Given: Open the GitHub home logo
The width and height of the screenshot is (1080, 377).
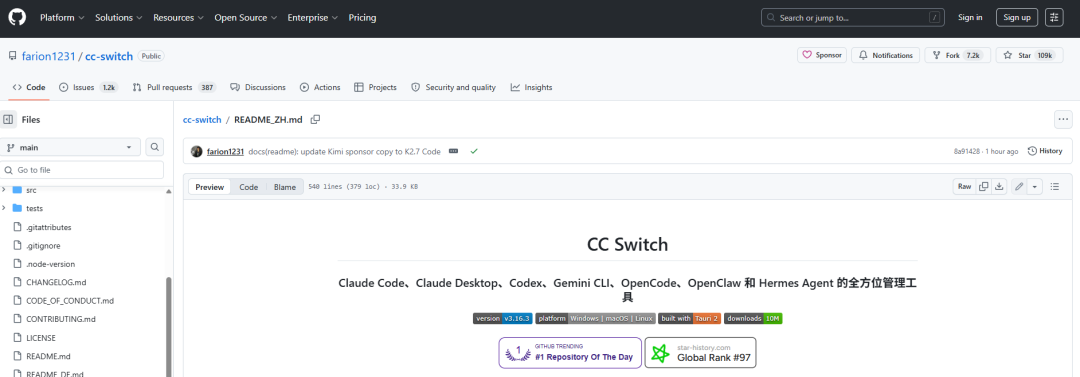Looking at the screenshot, I should (17, 17).
